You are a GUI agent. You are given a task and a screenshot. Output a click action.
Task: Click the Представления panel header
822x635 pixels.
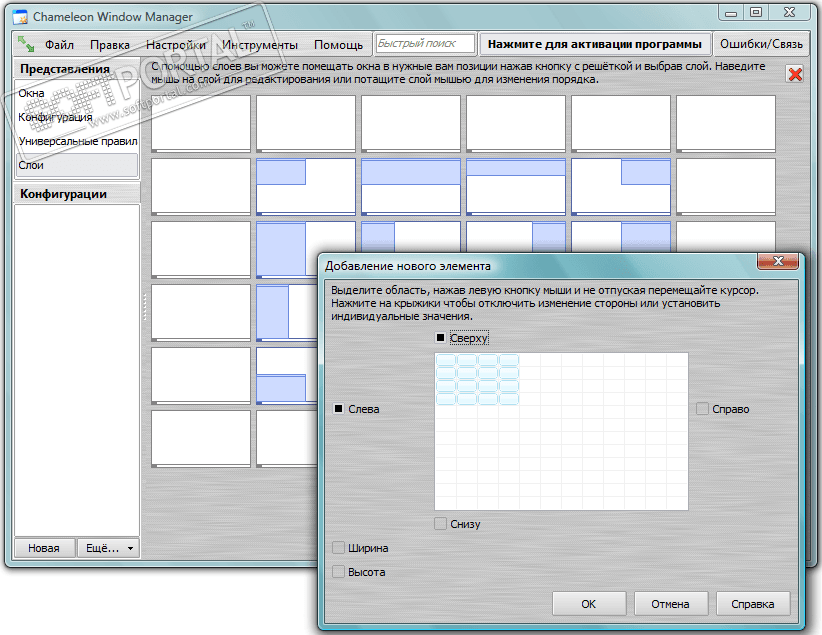pos(77,69)
